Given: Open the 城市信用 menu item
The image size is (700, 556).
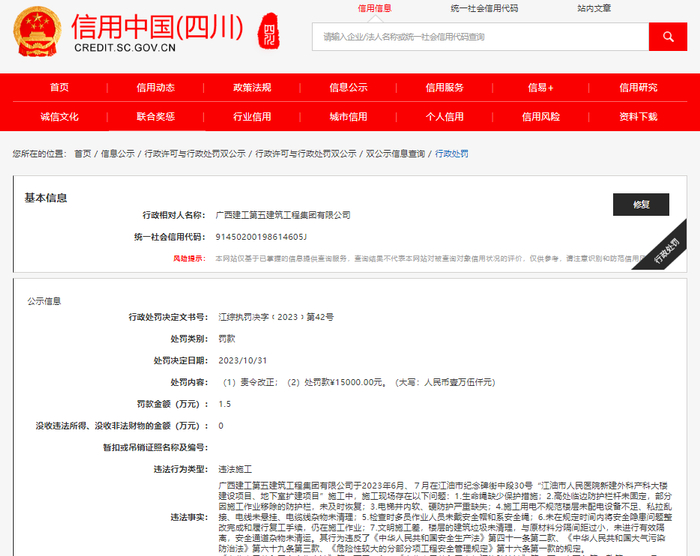Looking at the screenshot, I should pos(348,117).
